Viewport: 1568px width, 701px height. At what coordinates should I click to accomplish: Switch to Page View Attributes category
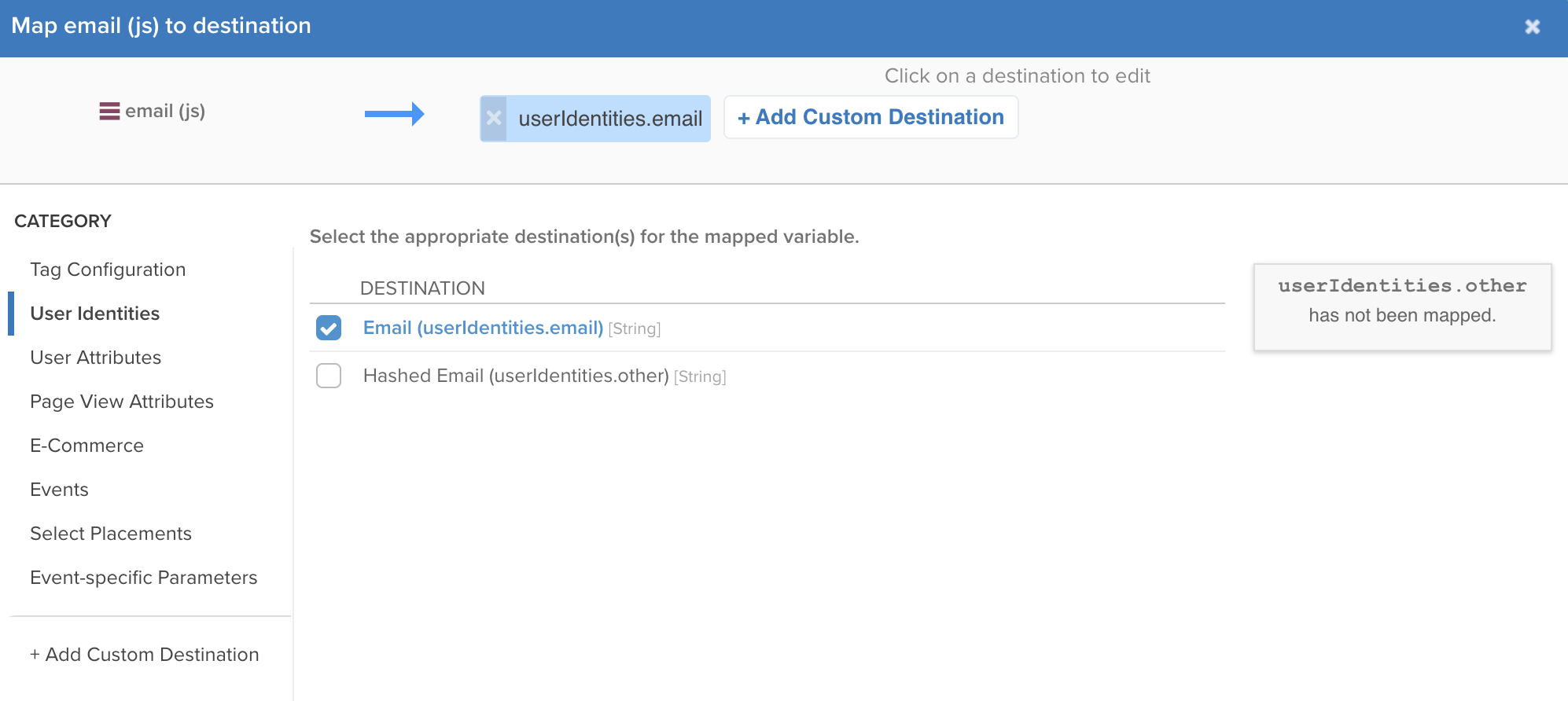(121, 401)
